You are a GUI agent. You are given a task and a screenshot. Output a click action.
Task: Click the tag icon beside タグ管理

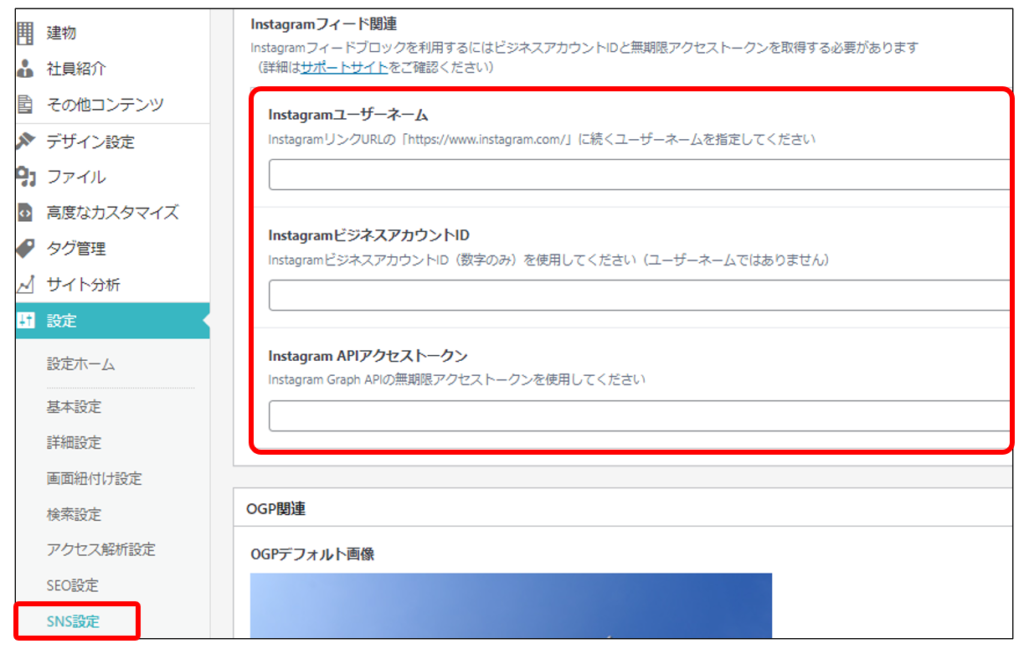[x=26, y=248]
